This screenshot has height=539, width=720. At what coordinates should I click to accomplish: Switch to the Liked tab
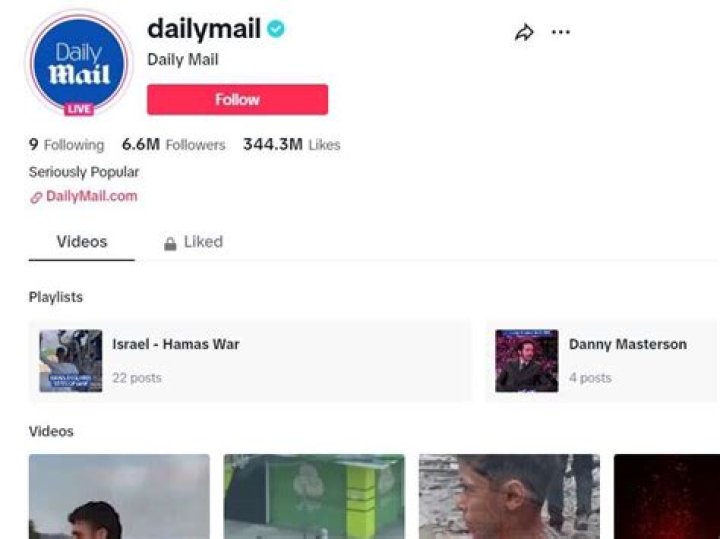193,242
